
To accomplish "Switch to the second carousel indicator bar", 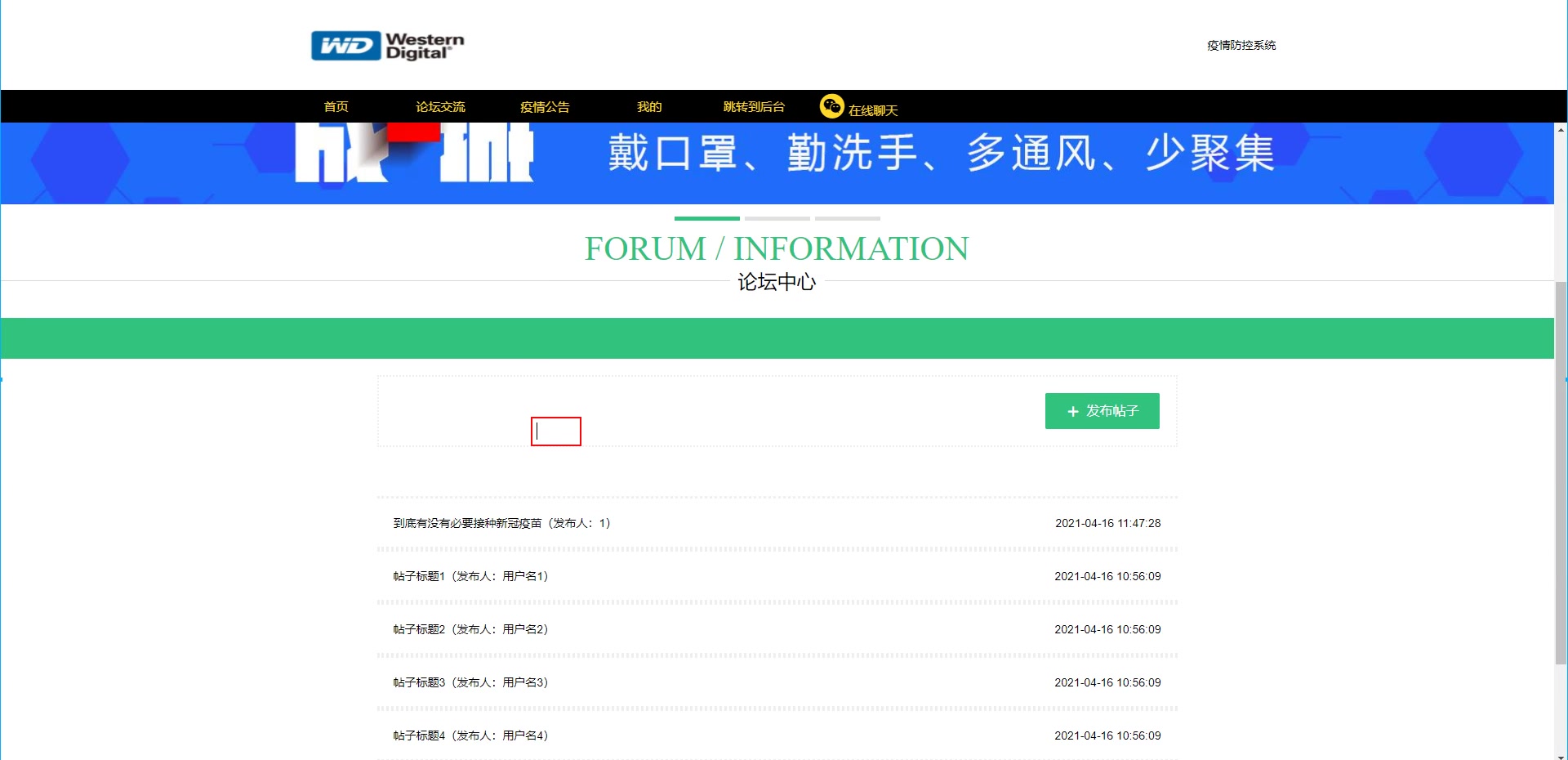I will [x=777, y=218].
